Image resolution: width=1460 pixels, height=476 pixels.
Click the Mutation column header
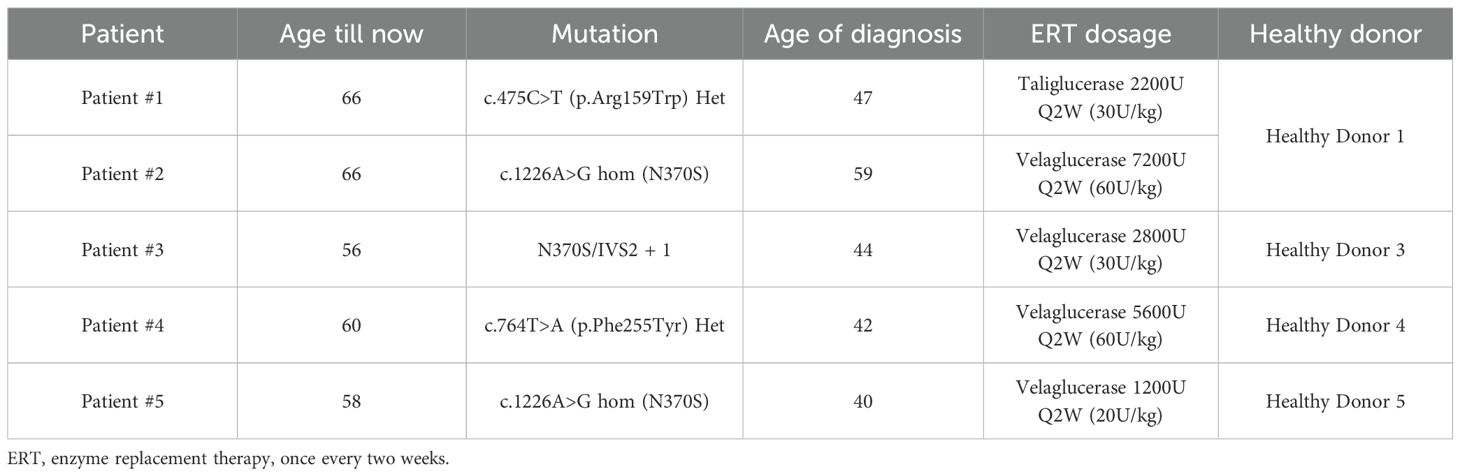(x=604, y=34)
